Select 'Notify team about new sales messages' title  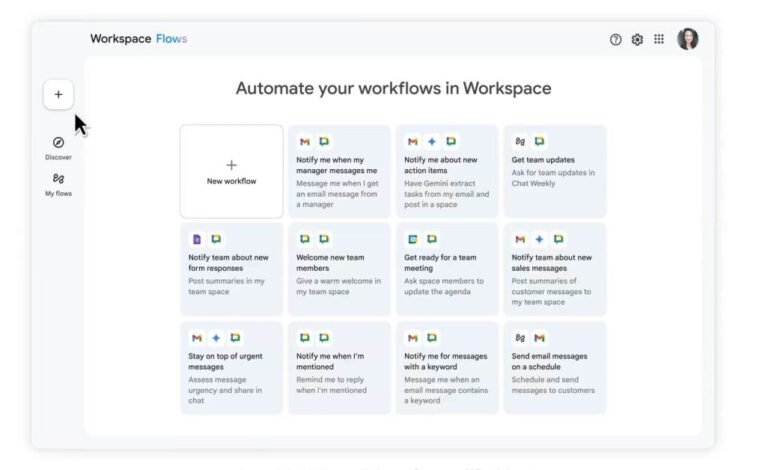(x=552, y=263)
